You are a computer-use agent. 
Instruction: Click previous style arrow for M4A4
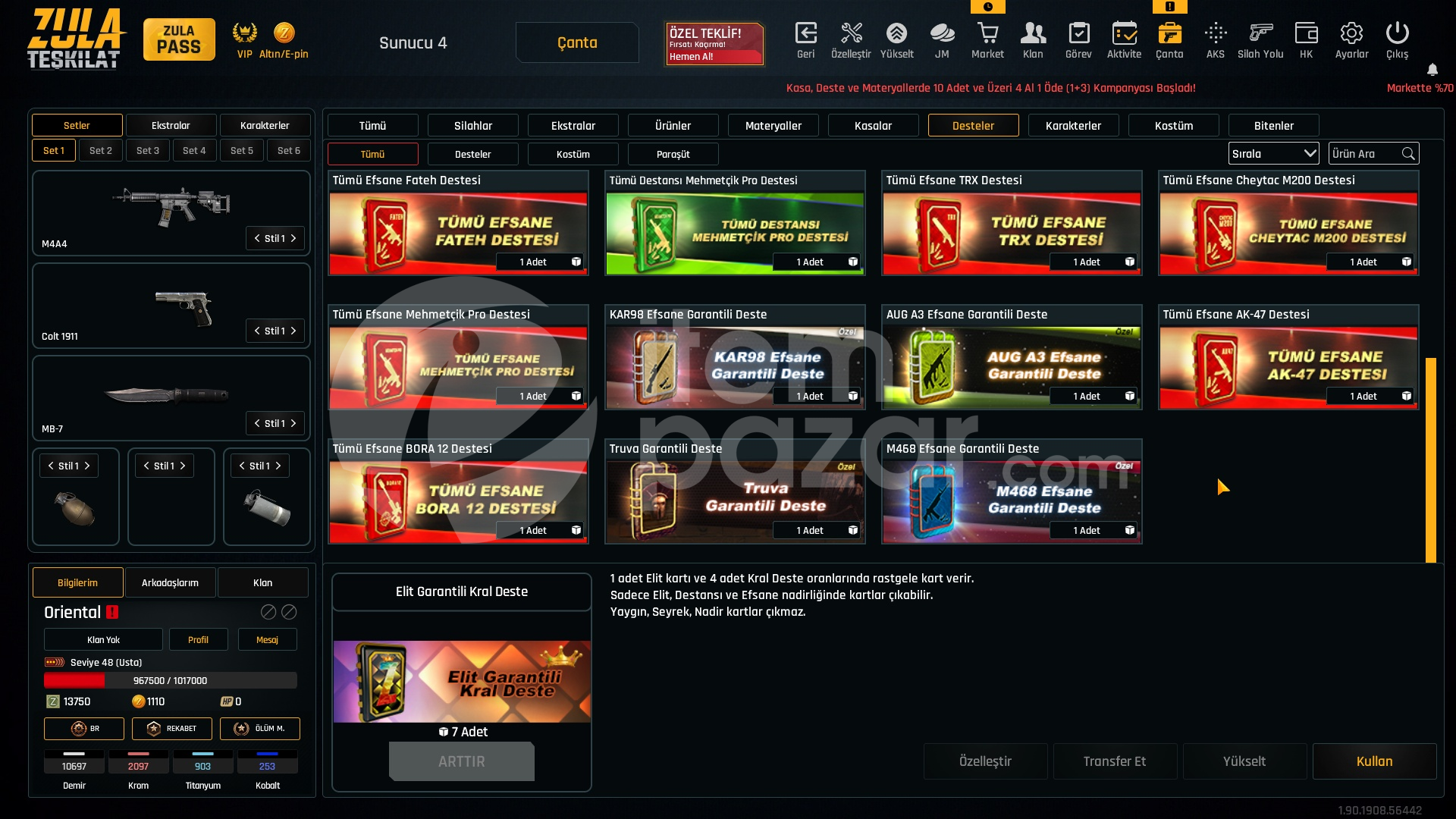click(x=257, y=238)
